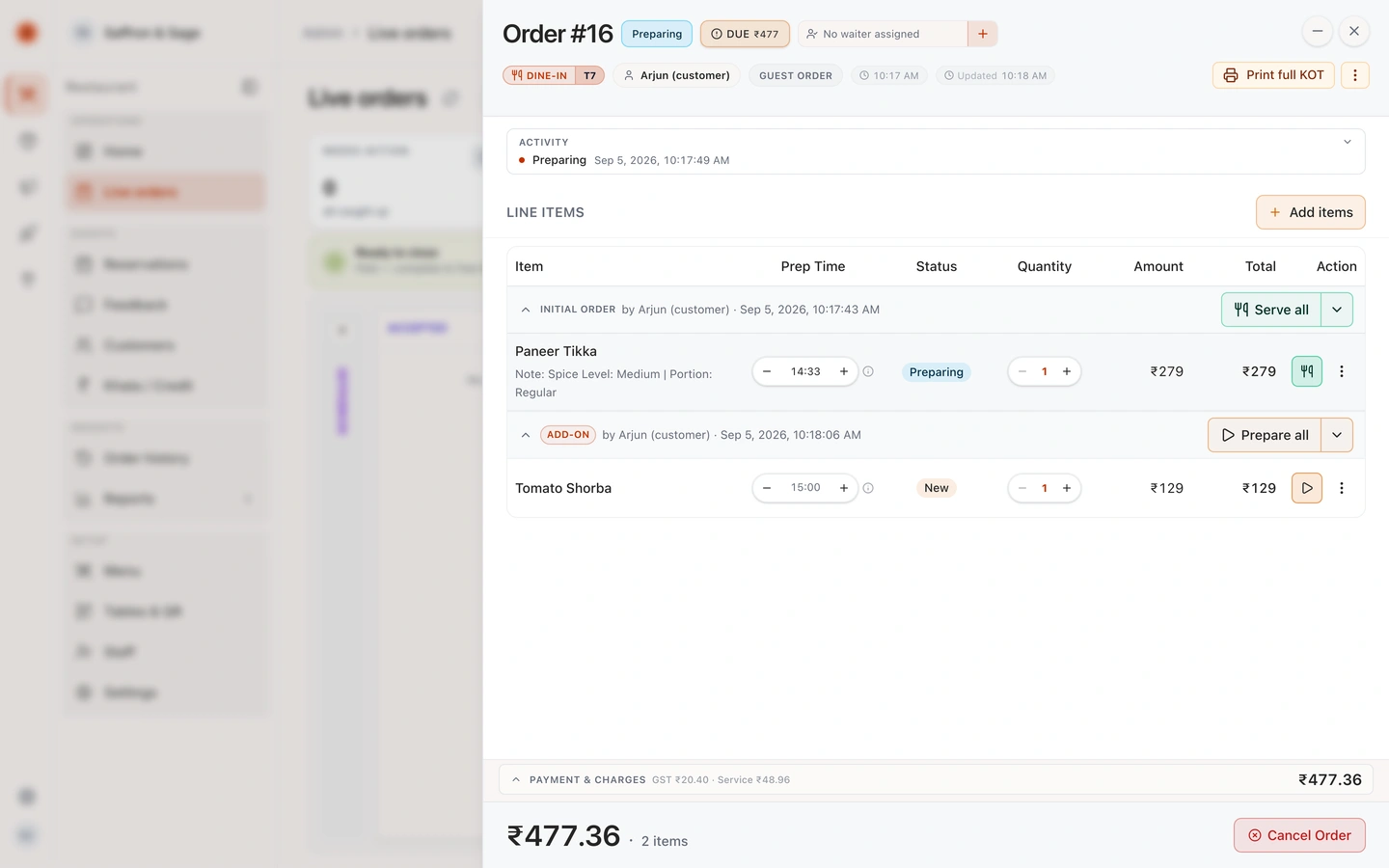The width and height of the screenshot is (1389, 868).
Task: Increase Paneer Tikka prep time
Action: [844, 371]
